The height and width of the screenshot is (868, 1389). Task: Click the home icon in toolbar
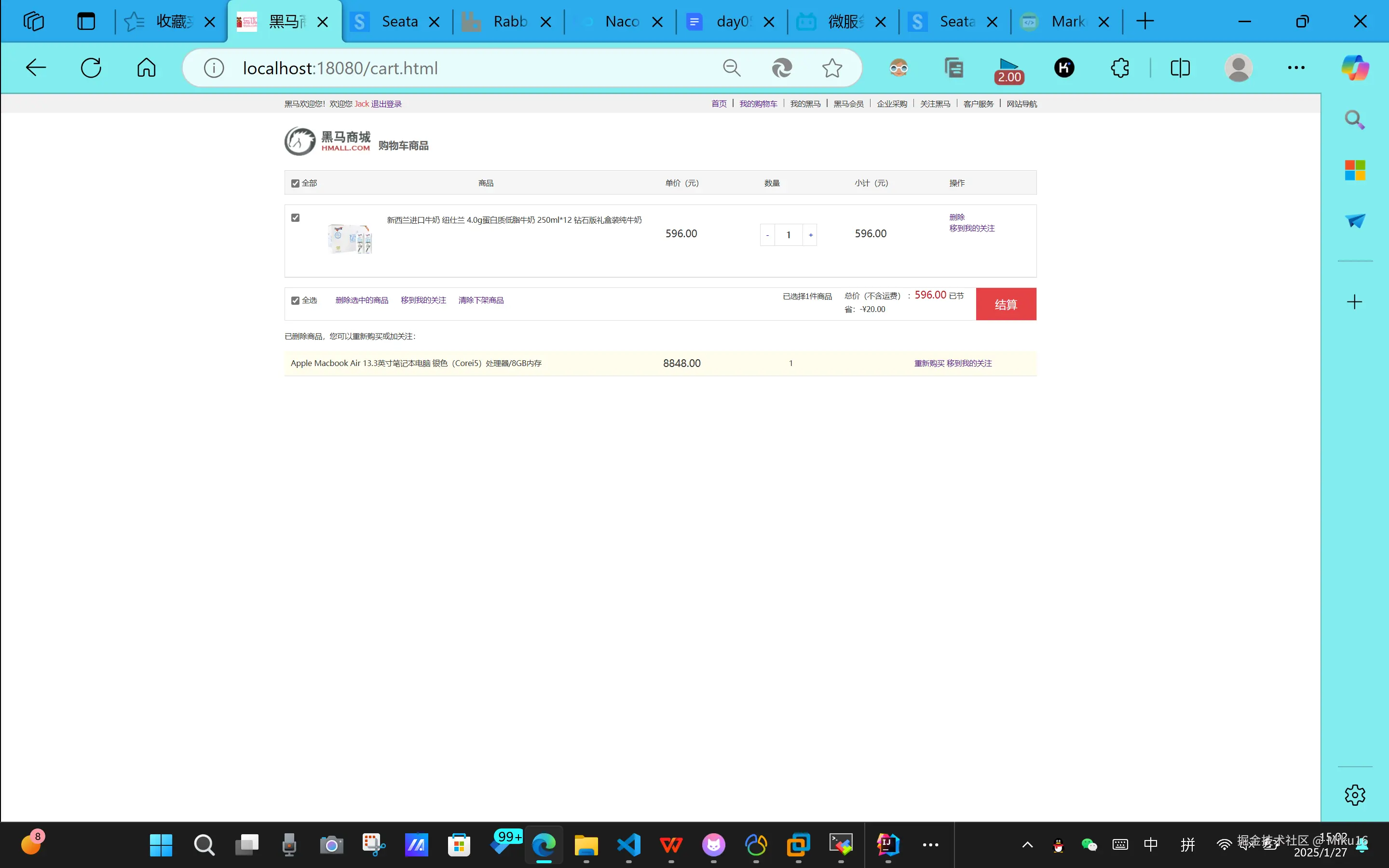pos(146,68)
